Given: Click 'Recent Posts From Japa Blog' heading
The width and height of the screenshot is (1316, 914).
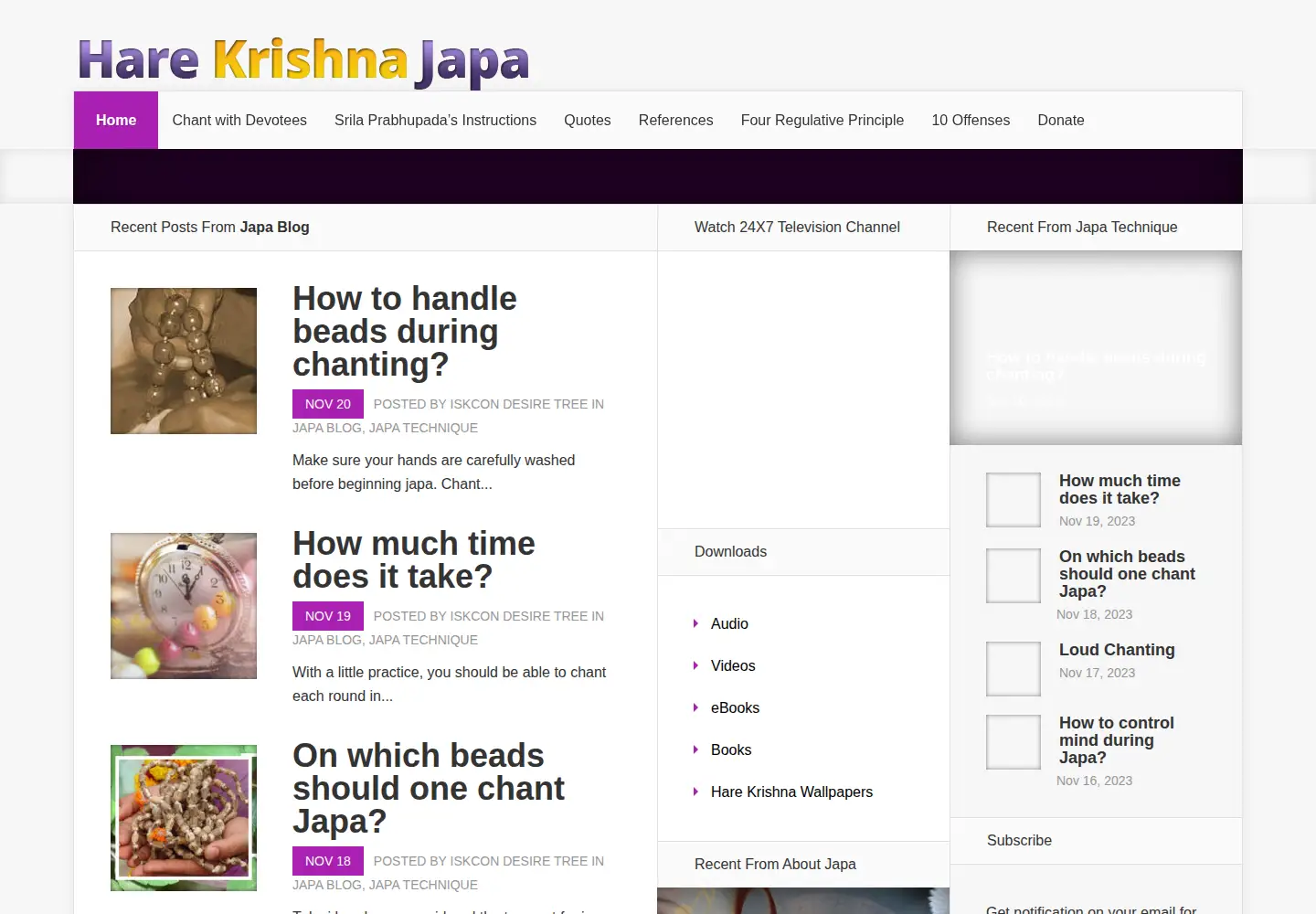Looking at the screenshot, I should (210, 227).
